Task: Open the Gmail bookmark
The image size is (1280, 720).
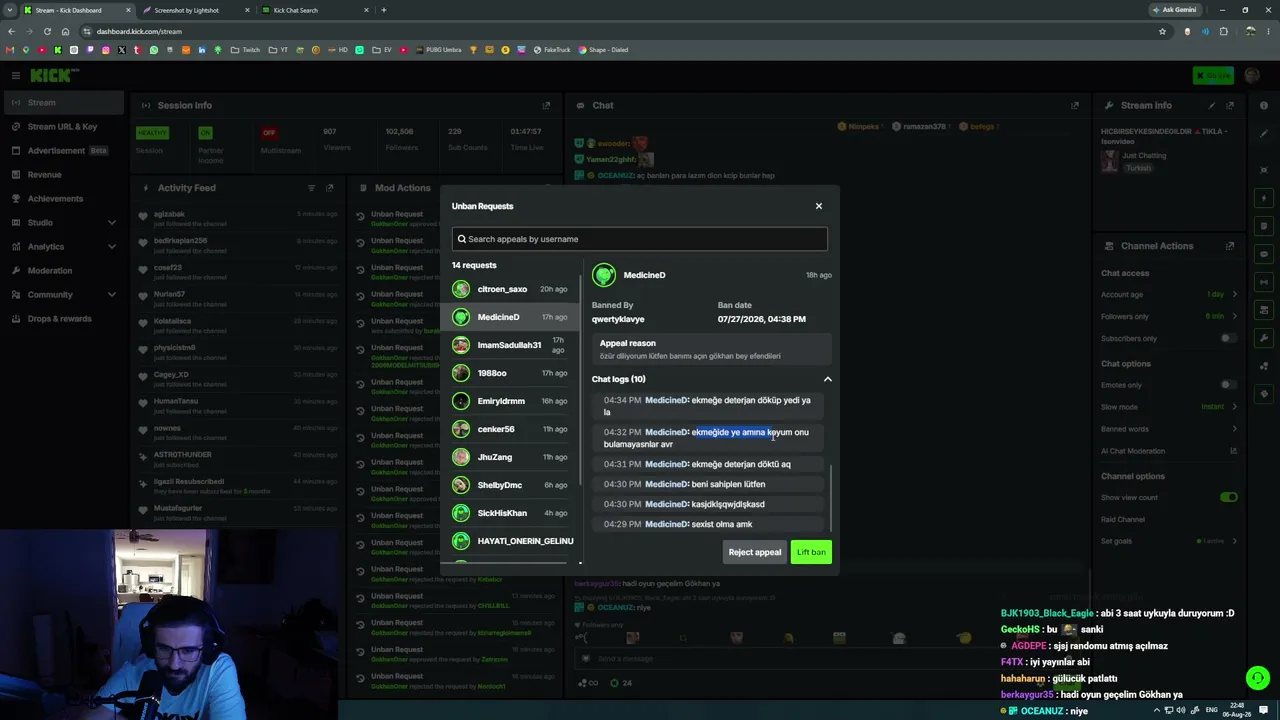Action: [x=11, y=50]
